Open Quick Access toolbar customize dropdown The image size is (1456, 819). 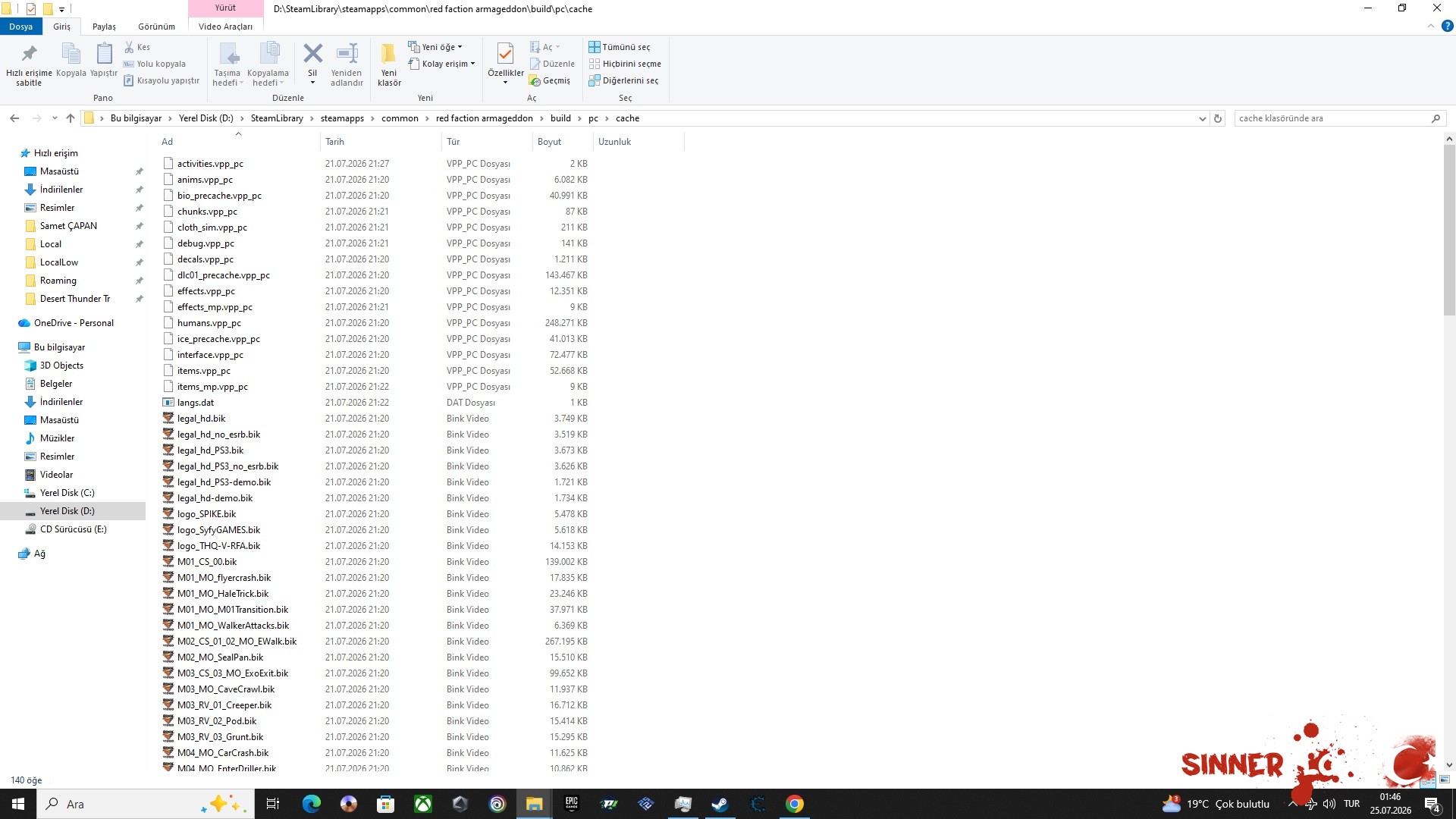62,9
